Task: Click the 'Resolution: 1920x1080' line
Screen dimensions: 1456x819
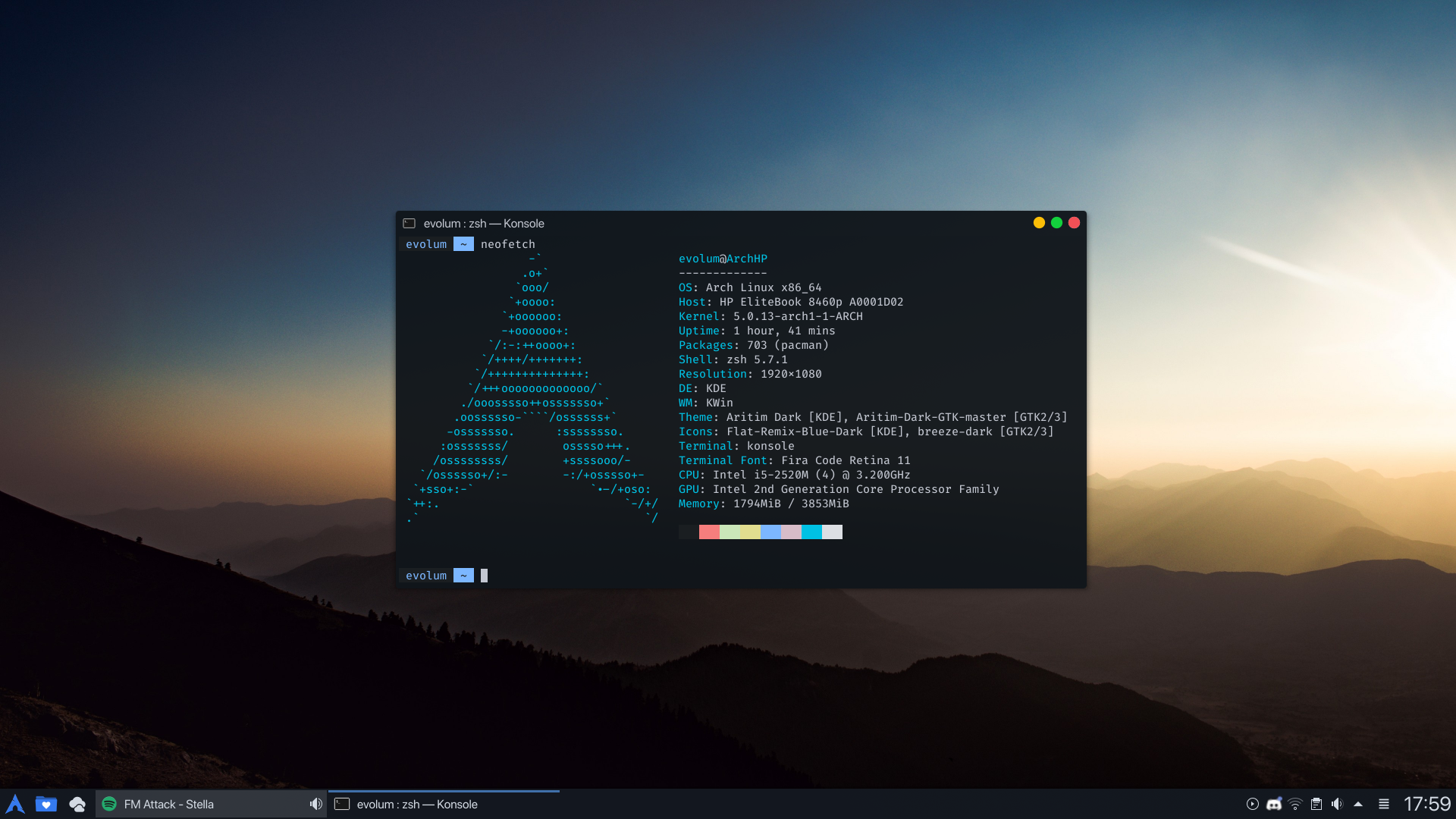Action: tap(750, 374)
